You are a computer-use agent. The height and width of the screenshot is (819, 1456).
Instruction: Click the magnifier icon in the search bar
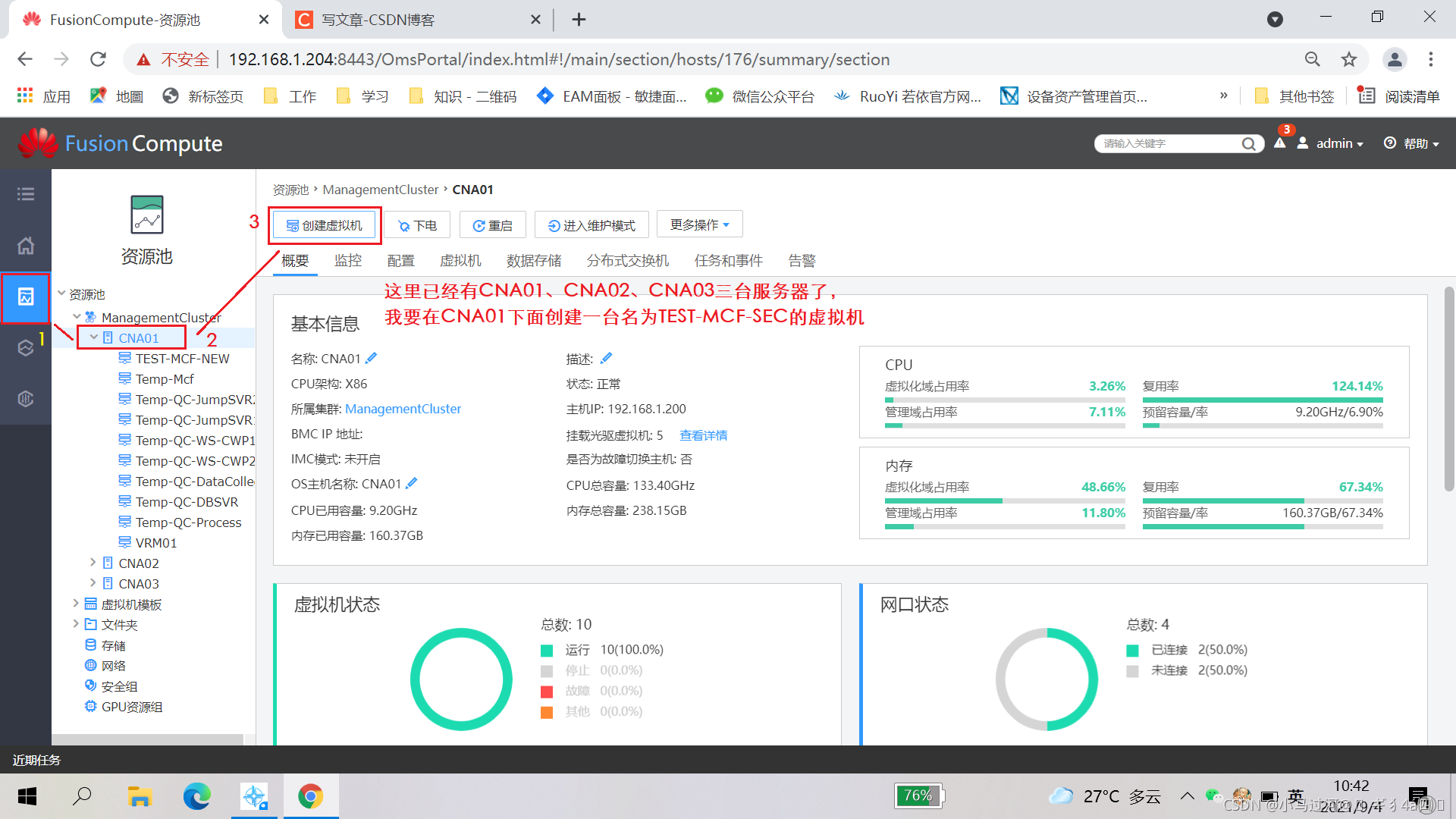1249,143
